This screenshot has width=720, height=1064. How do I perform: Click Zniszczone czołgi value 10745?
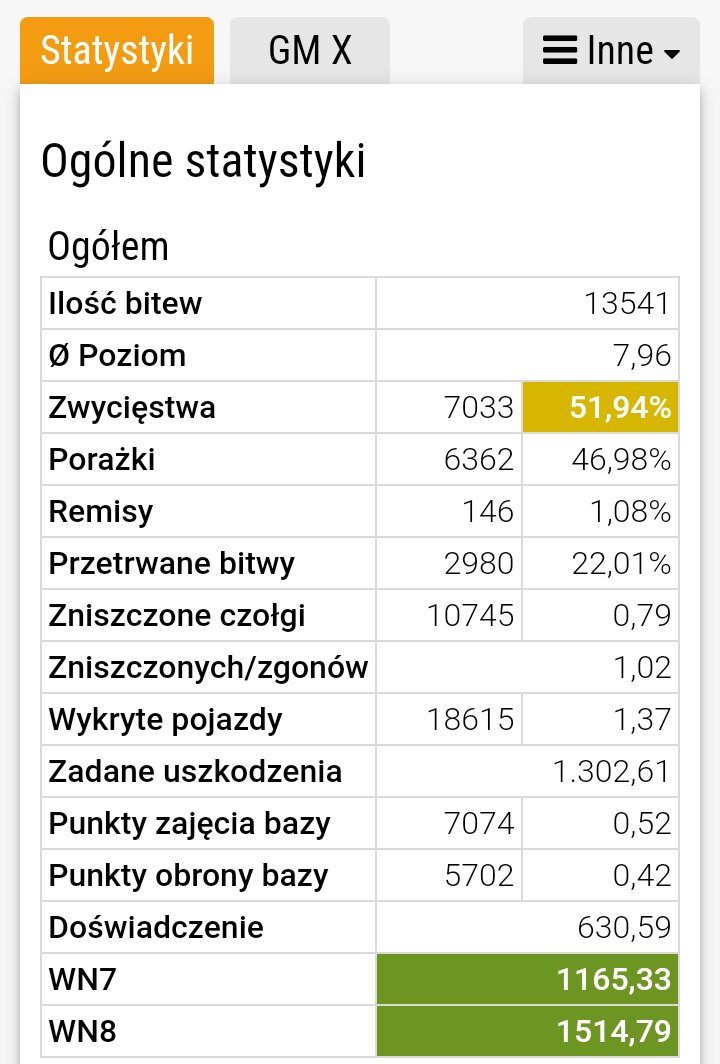pos(470,615)
